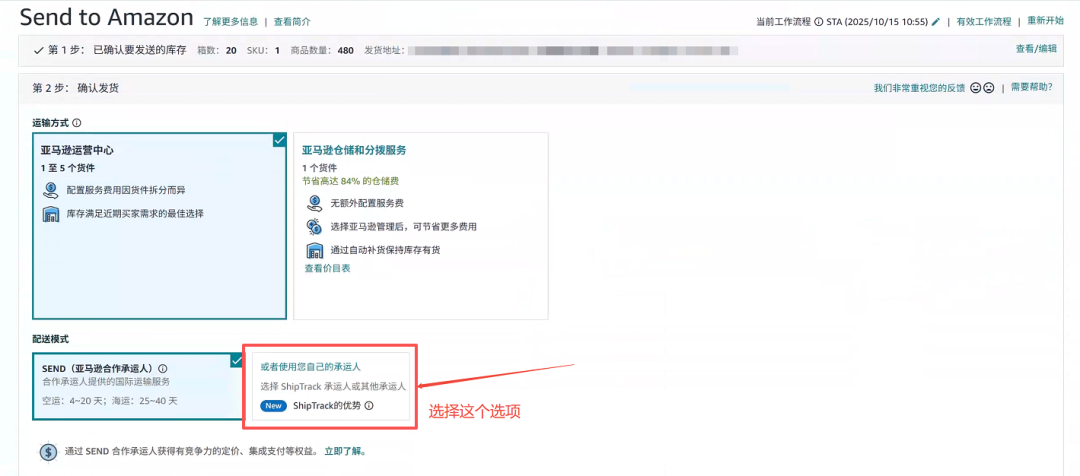Click 1 至 5 个货件 text
This screenshot has height=476, width=1080.
point(68,167)
